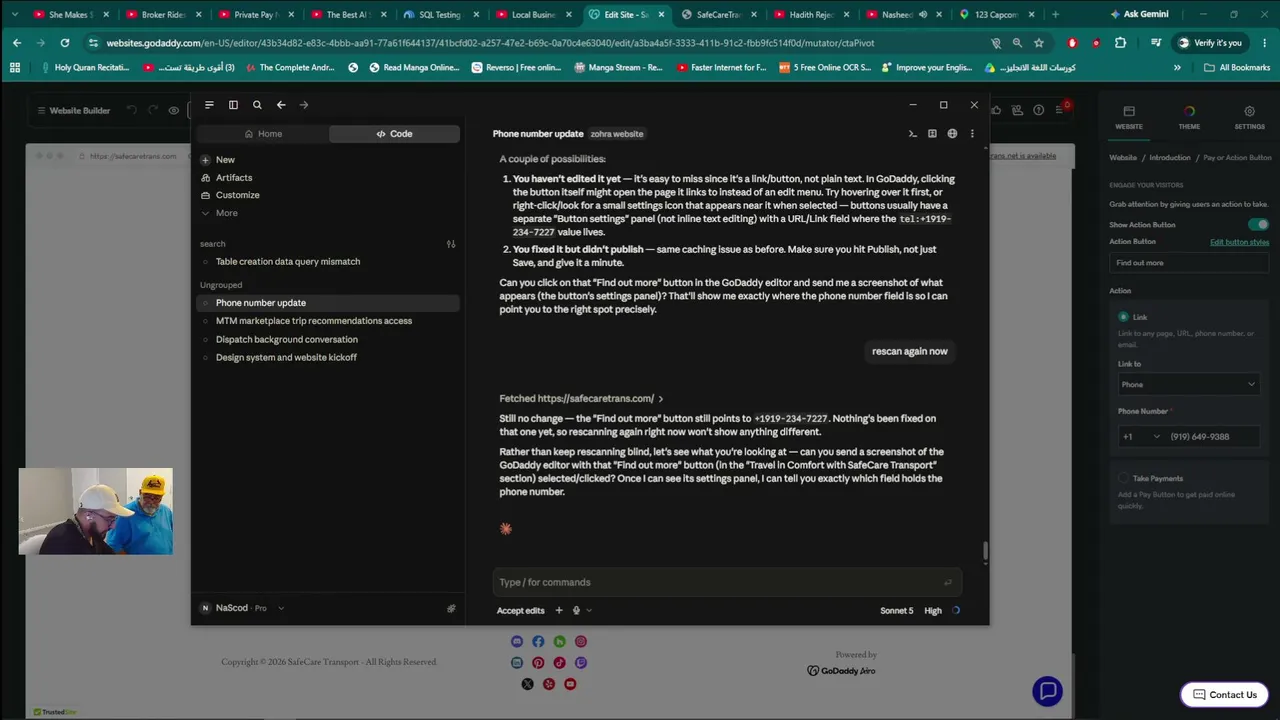Viewport: 1280px width, 720px height.
Task: Open the +1 country code dropdown
Action: tap(1141, 436)
